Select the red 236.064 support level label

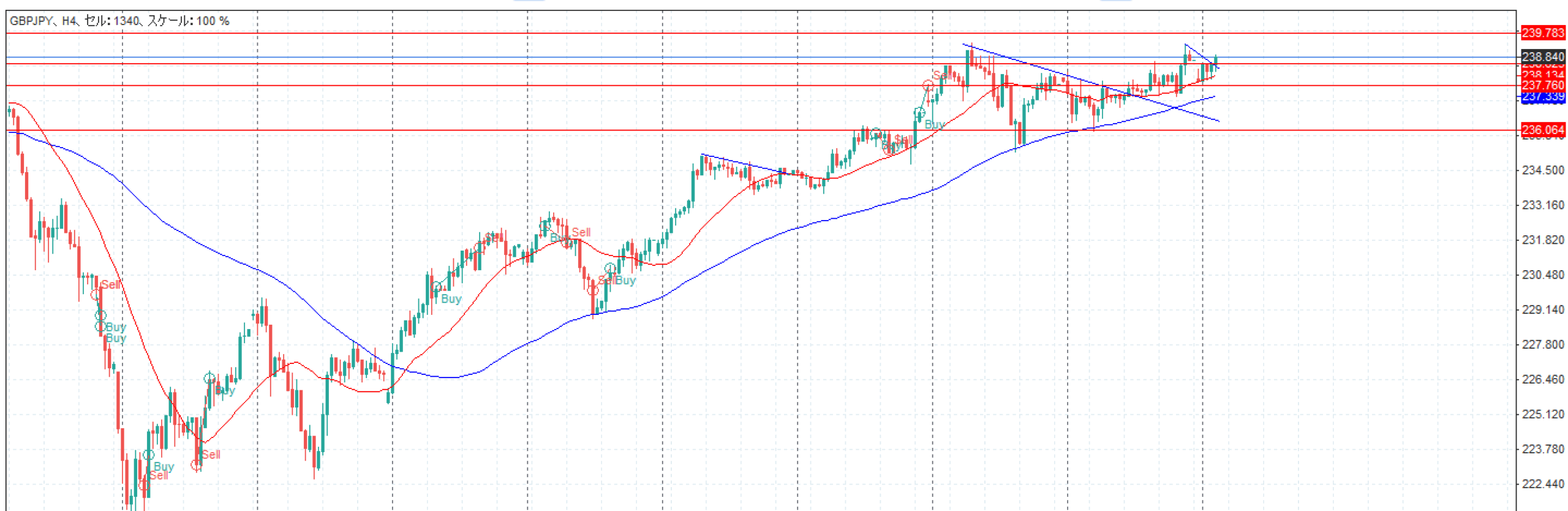coord(1542,130)
